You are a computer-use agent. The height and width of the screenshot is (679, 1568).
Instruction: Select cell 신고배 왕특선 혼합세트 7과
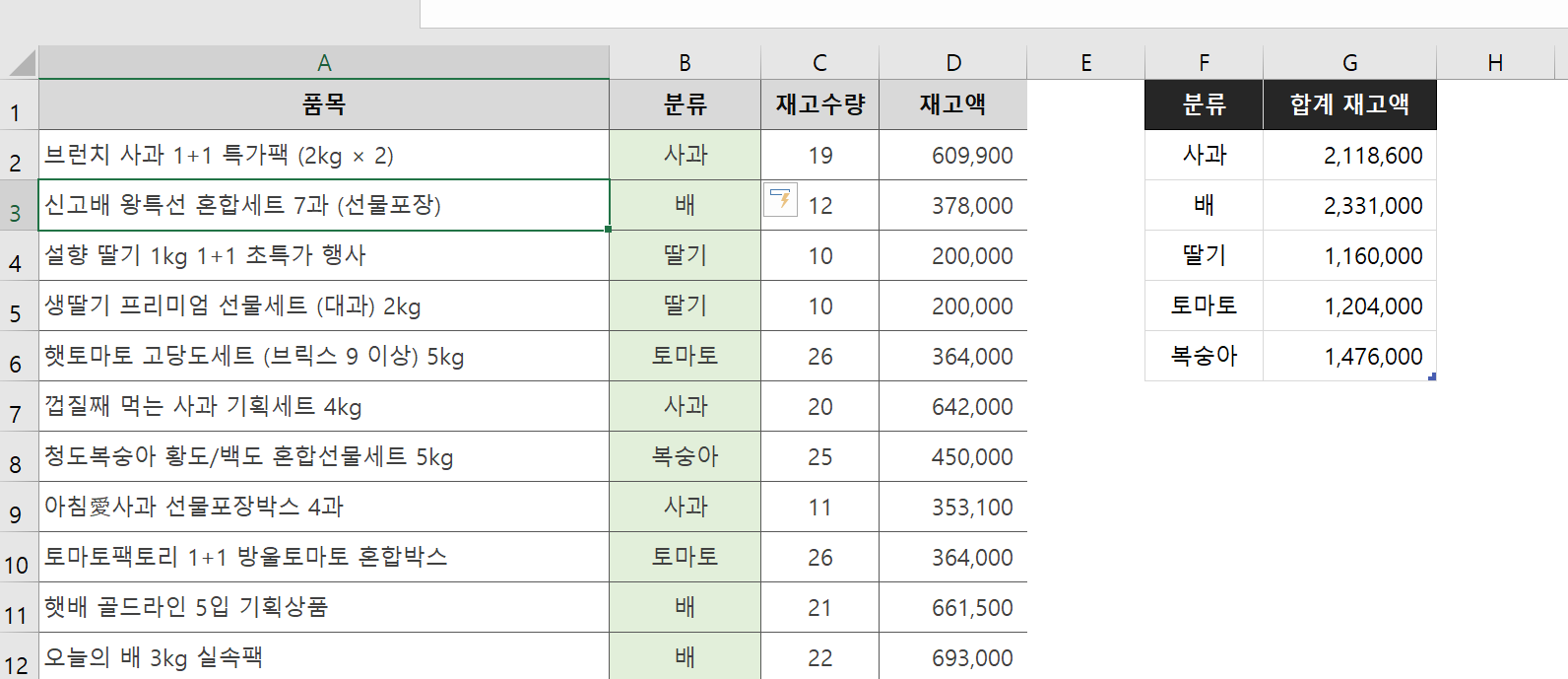coord(324,205)
